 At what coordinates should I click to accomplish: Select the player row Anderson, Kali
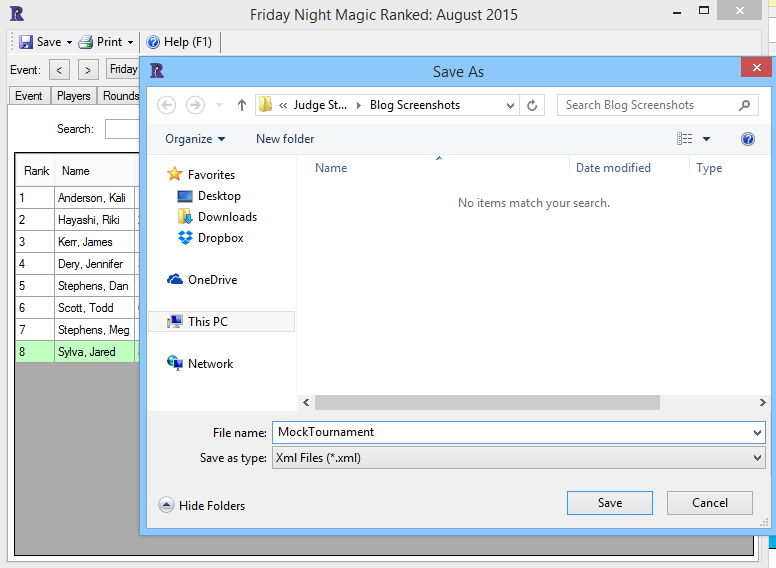[x=77, y=198]
